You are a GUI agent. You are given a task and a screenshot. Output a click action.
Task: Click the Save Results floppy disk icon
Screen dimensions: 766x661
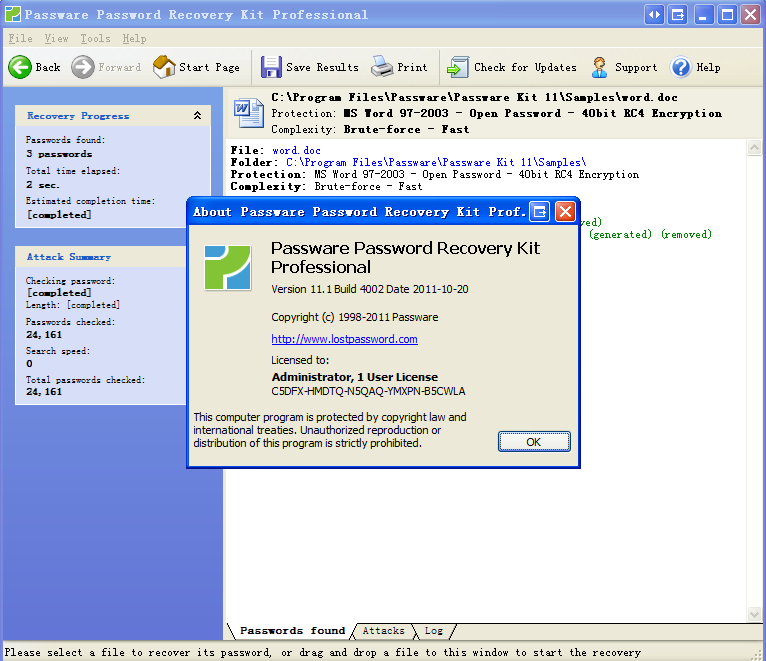[x=271, y=67]
